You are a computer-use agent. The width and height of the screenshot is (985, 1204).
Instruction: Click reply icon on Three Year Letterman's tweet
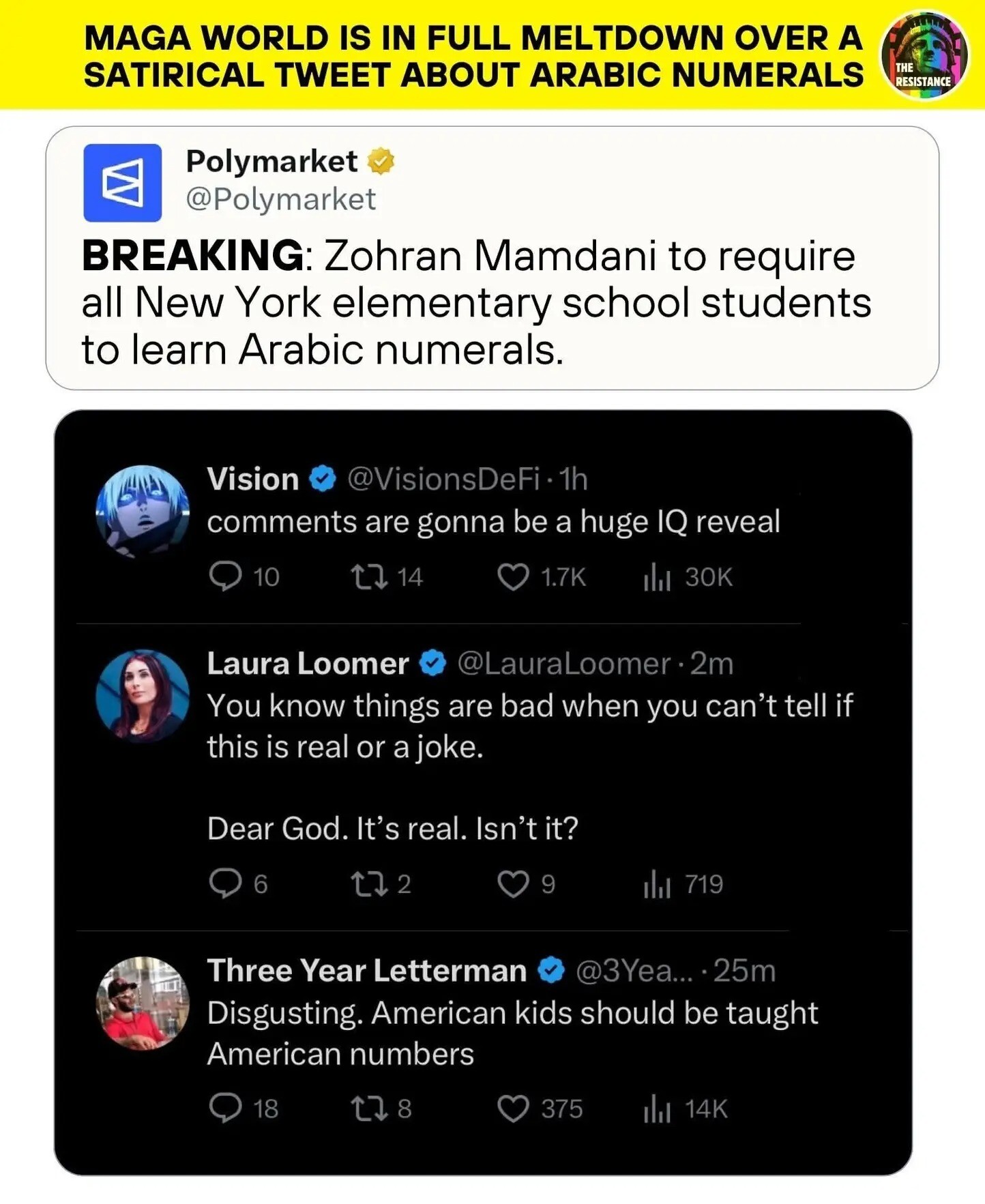225,1108
